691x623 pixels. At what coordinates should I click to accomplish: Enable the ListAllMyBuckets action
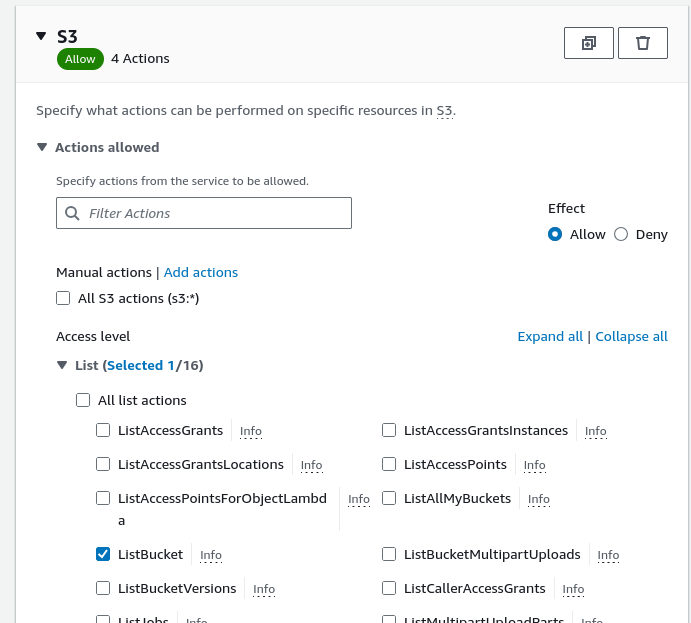click(x=389, y=498)
